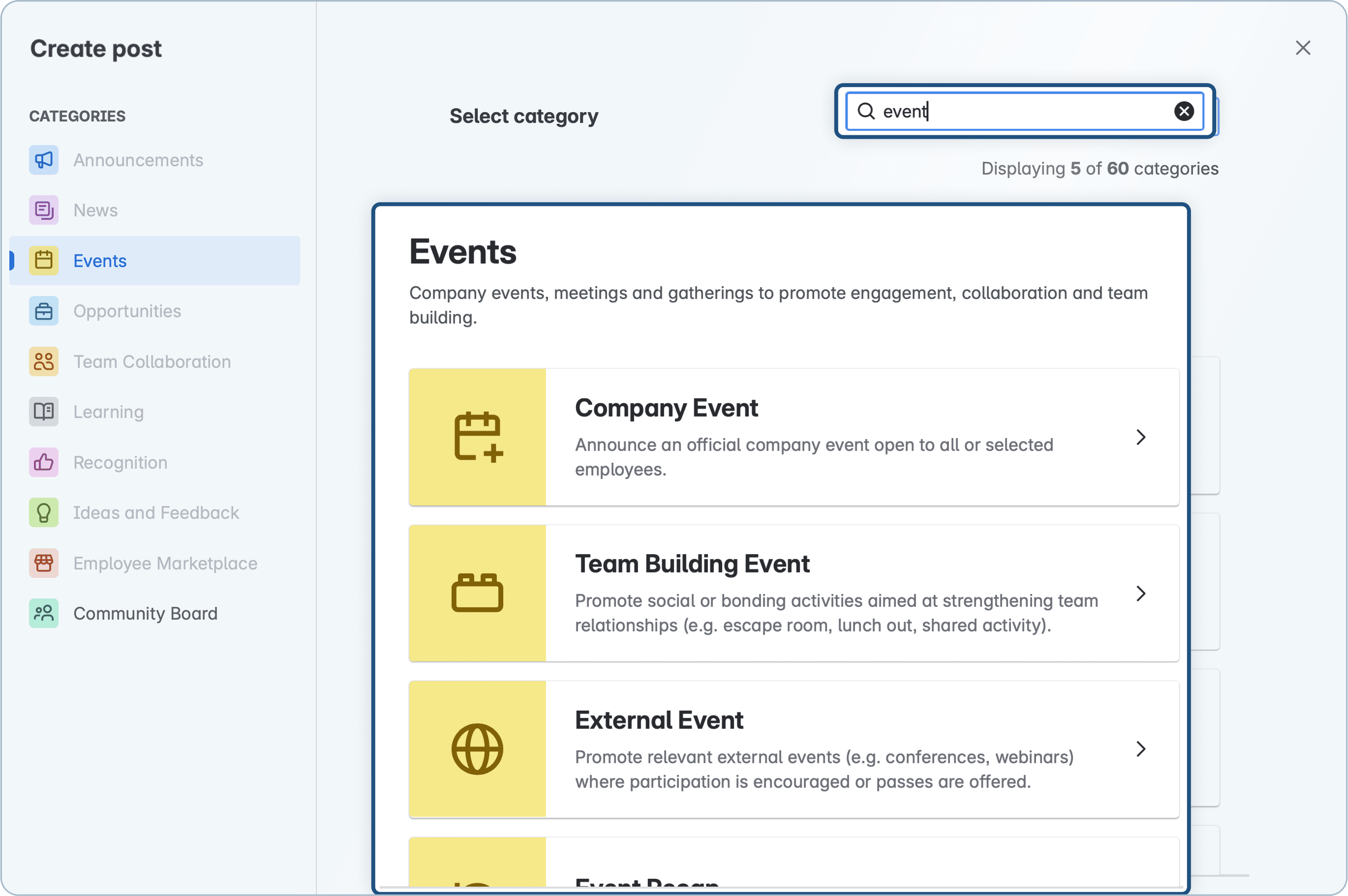Click the Learning book icon
This screenshot has width=1348, height=896.
click(43, 412)
